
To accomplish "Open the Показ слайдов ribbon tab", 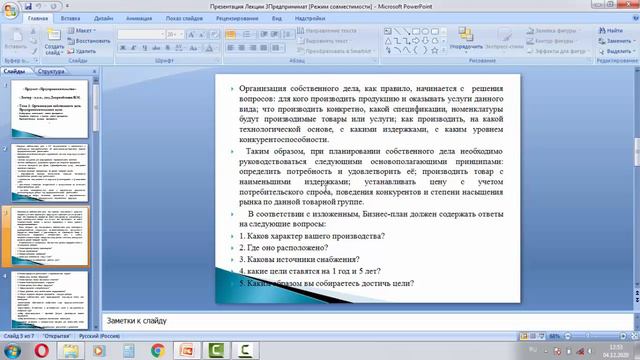I will pos(184,18).
